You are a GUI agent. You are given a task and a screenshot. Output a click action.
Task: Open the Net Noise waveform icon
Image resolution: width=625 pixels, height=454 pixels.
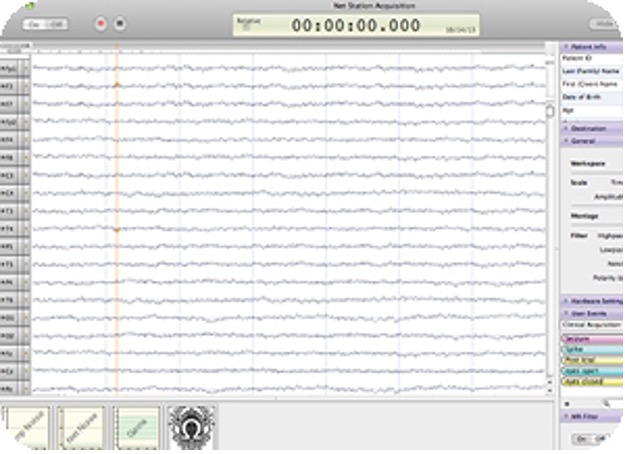click(x=80, y=428)
